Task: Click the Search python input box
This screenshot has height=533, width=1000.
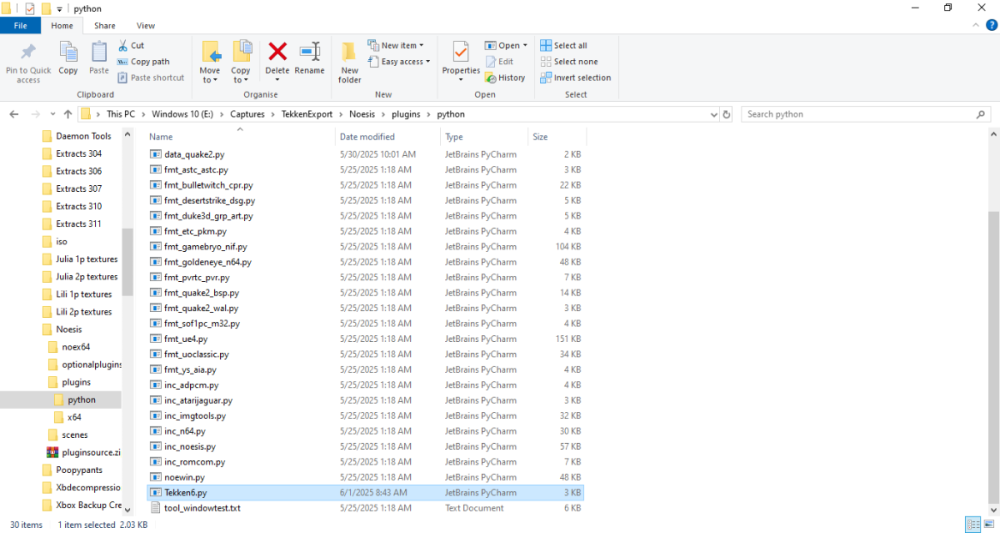Action: (860, 114)
